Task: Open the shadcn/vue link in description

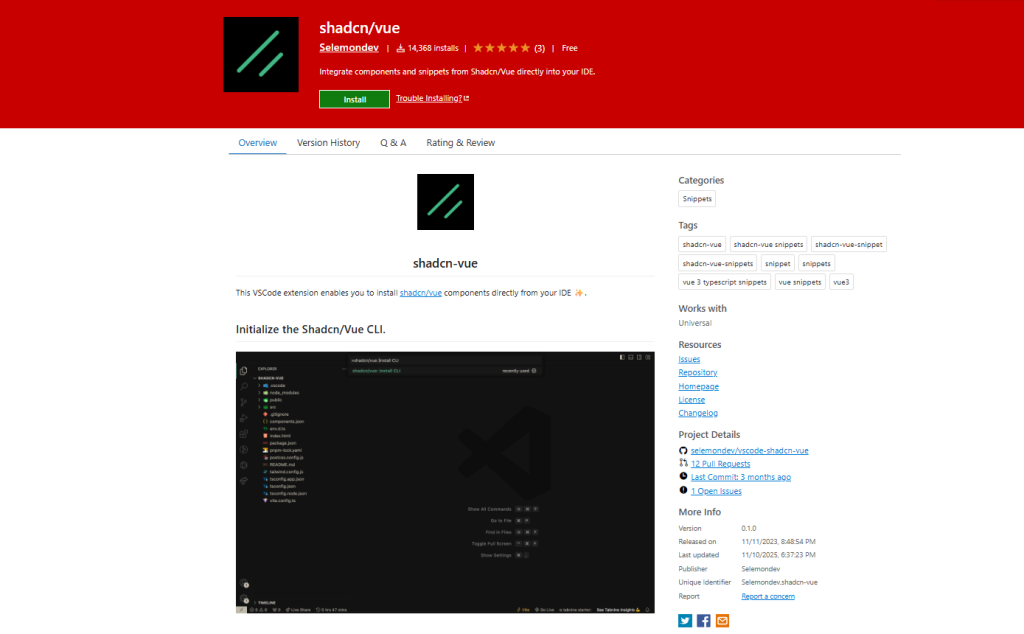Action: (421, 293)
